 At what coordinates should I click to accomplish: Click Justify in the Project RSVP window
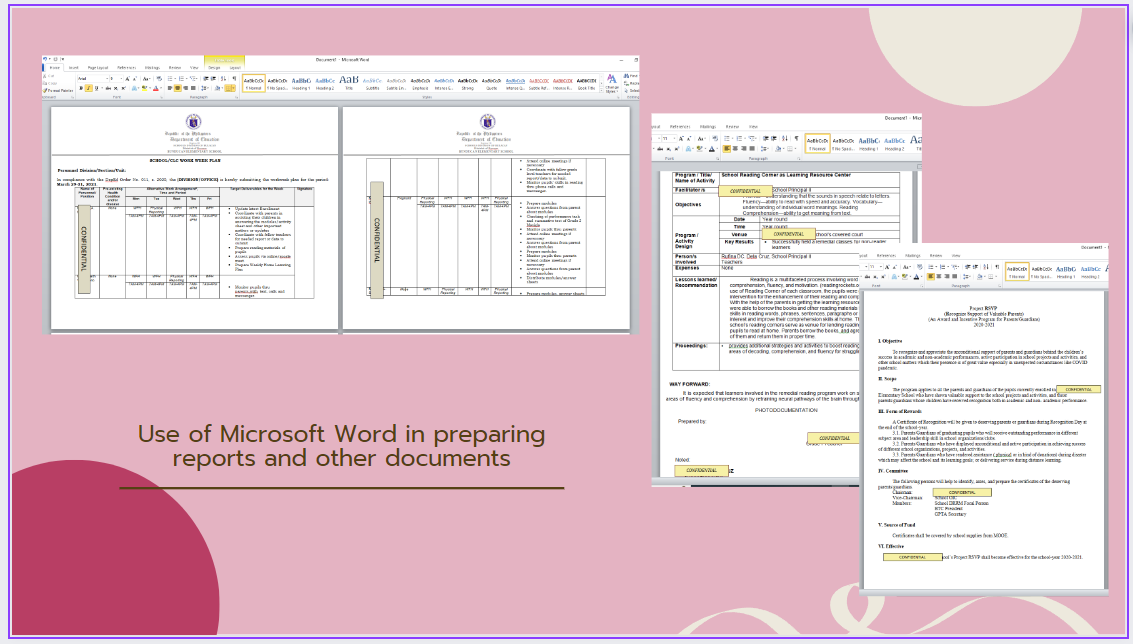tap(955, 276)
